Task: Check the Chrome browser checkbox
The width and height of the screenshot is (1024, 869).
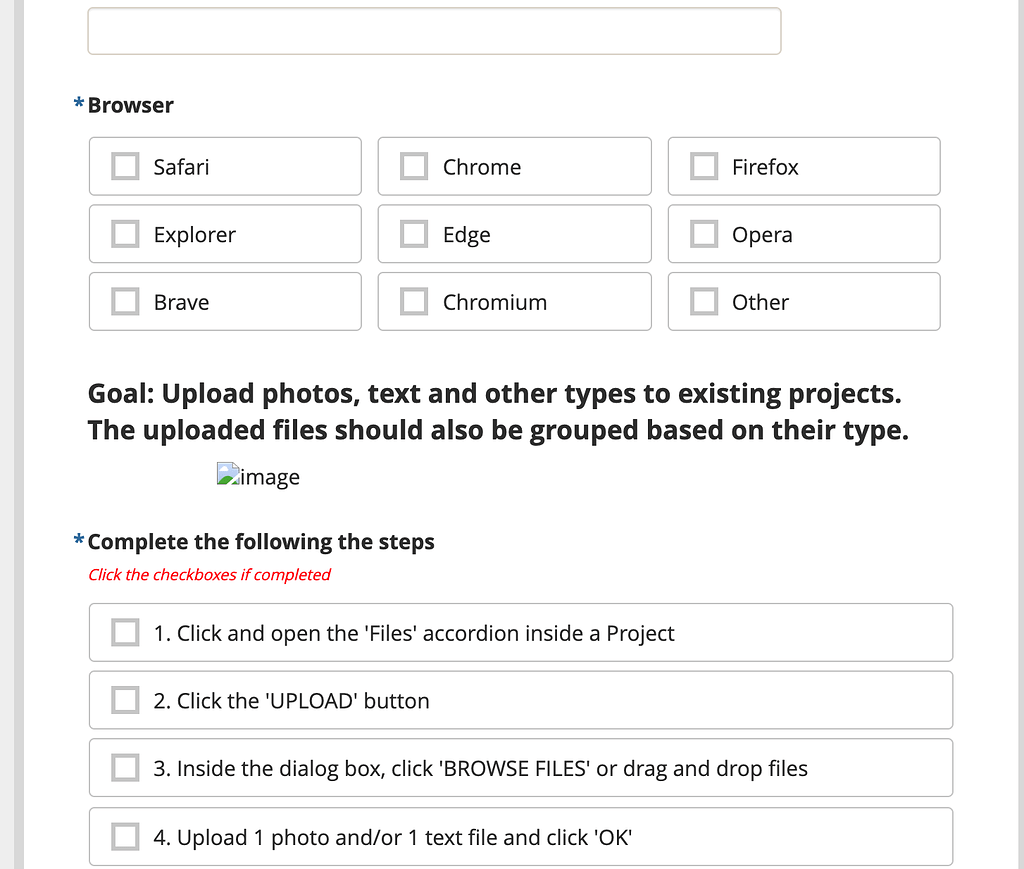Action: tap(413, 166)
